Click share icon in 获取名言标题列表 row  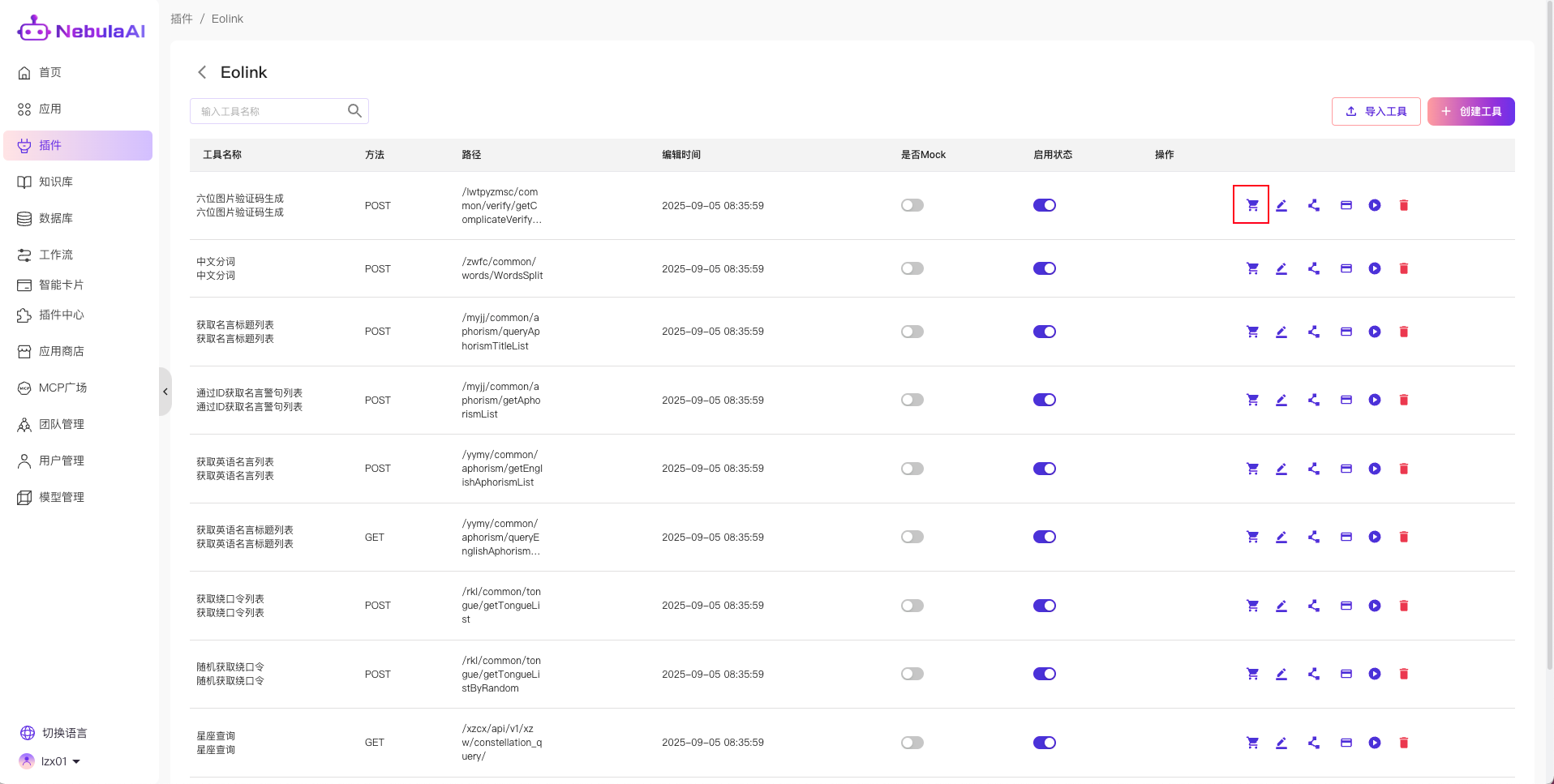click(1314, 332)
